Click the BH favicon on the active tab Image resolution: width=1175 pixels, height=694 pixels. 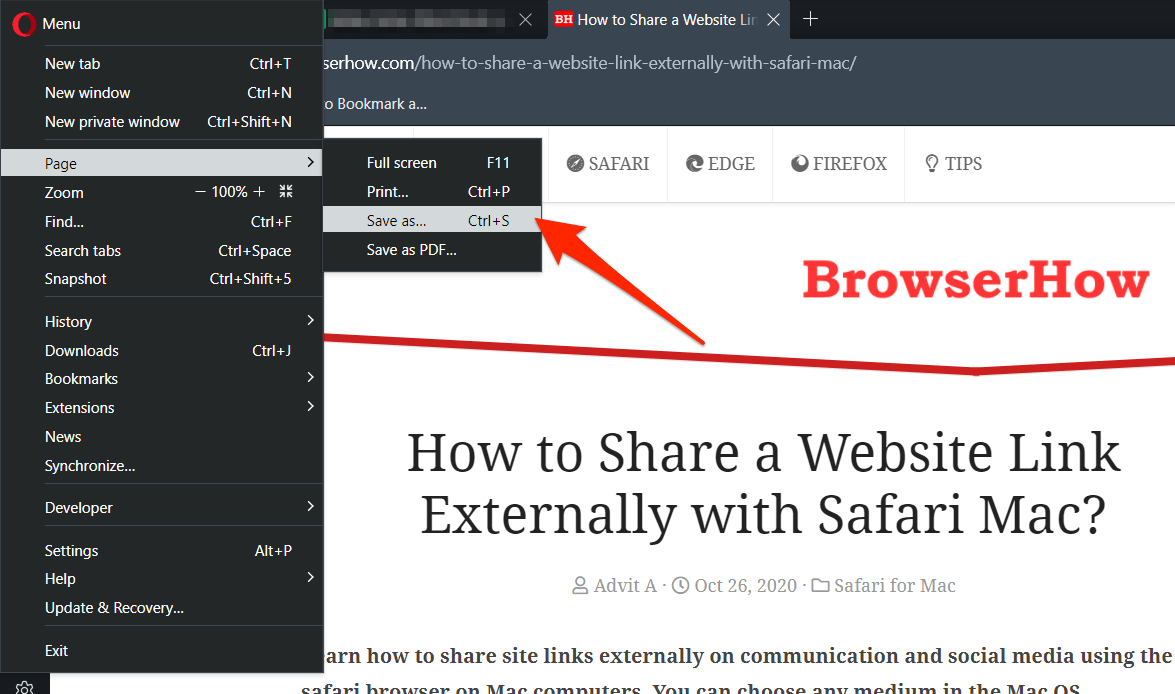pos(564,19)
